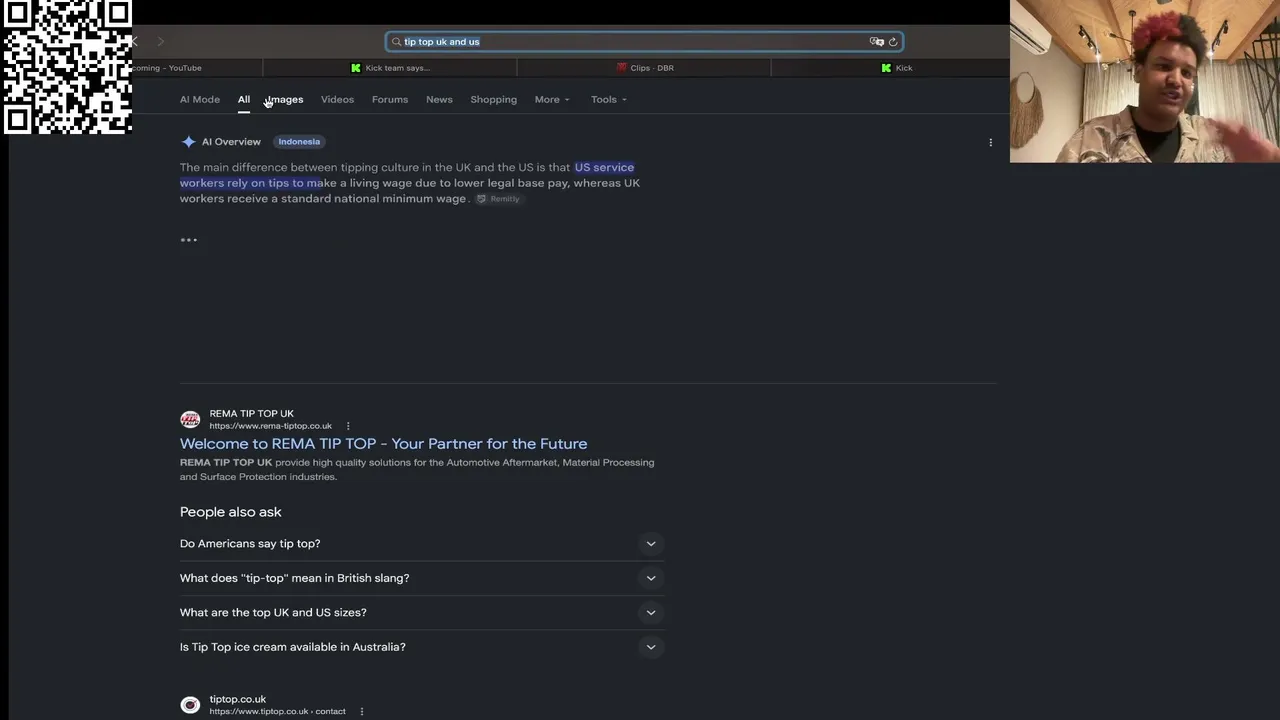1280x720 pixels.
Task: Switch to the last 'Kick' browser tab
Action: click(x=896, y=68)
